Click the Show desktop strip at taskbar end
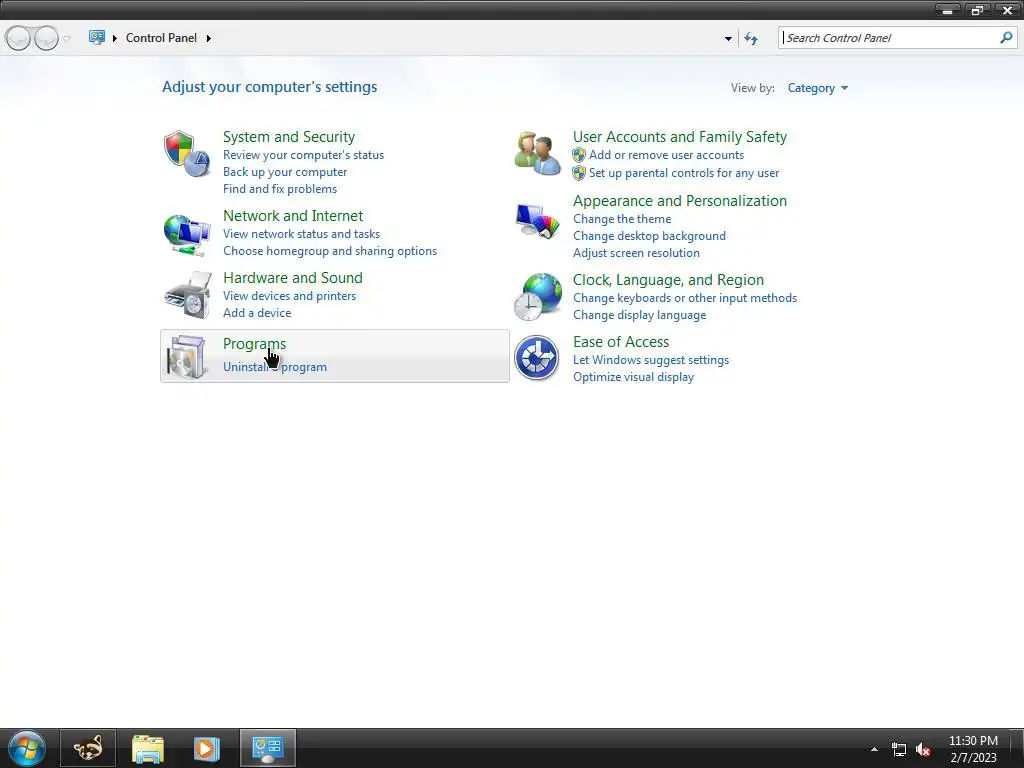 (1017, 748)
